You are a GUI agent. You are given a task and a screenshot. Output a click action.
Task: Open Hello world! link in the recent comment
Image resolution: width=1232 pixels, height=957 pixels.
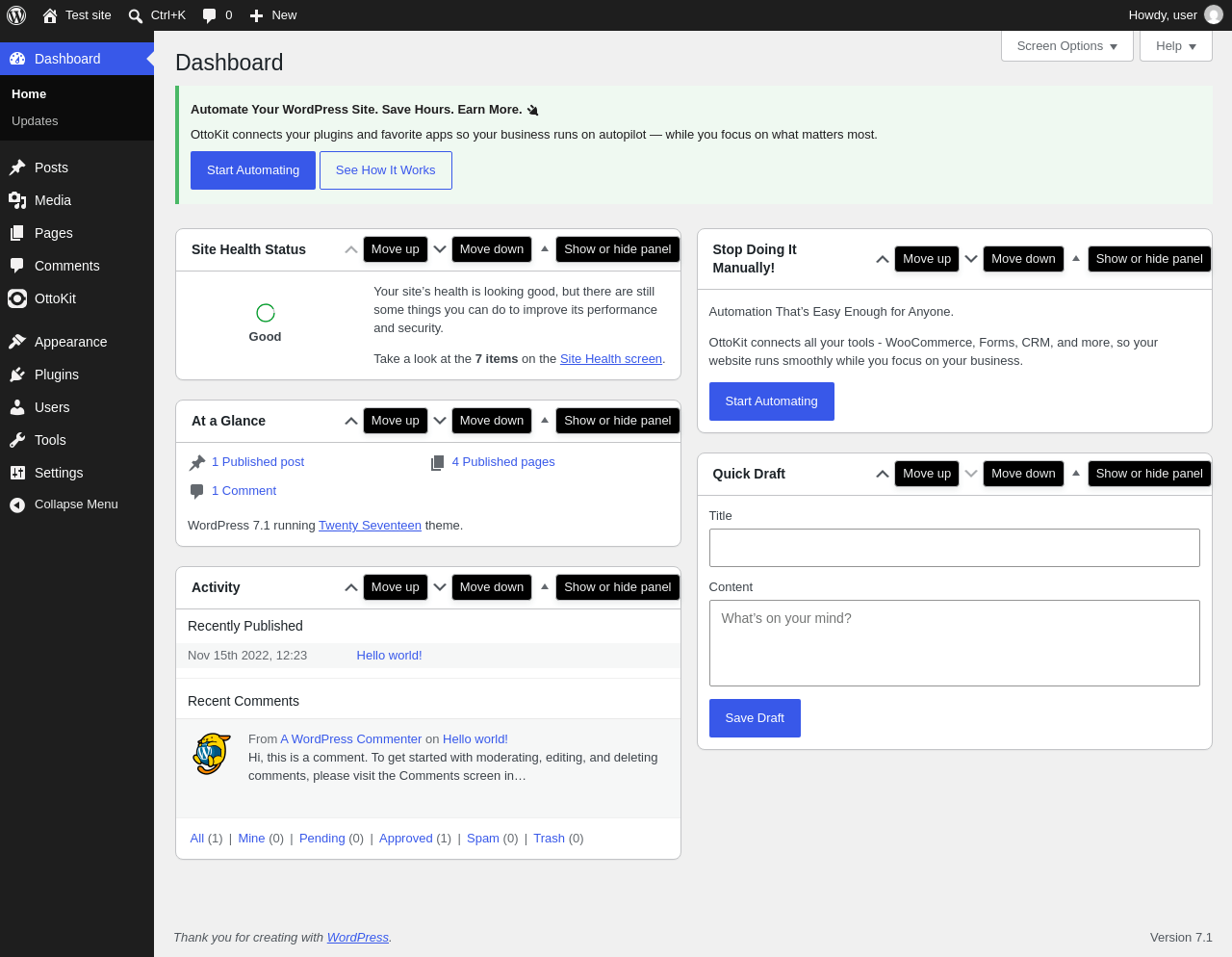point(475,739)
